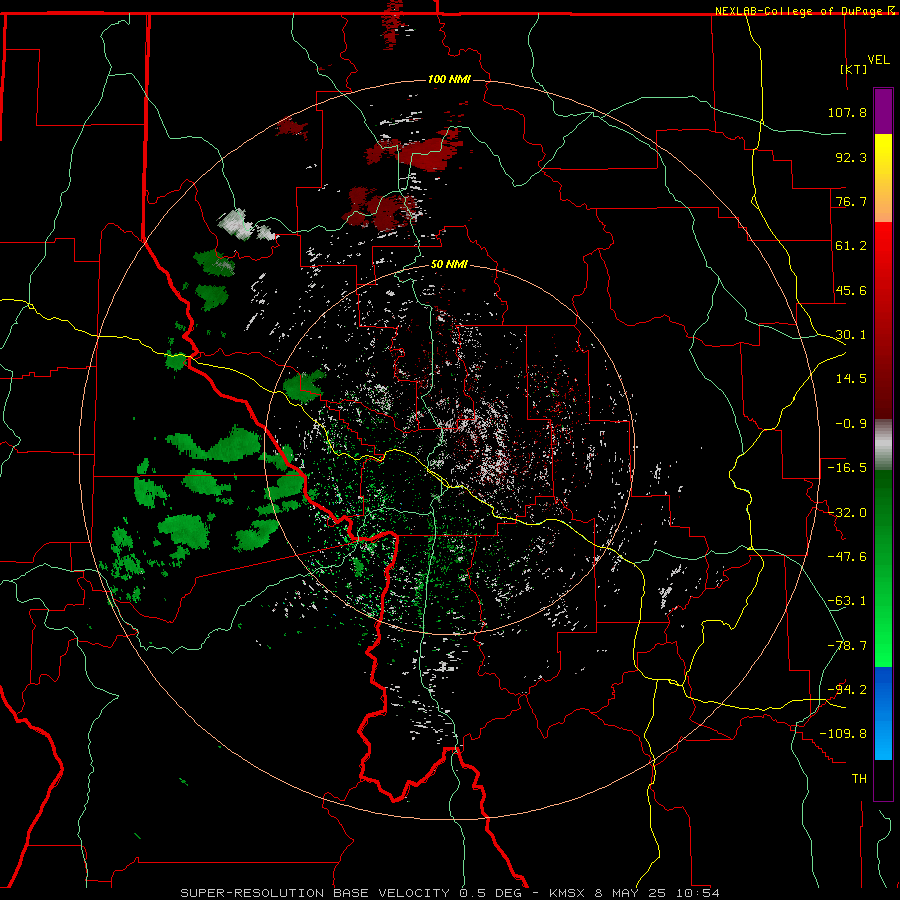Screen dimensions: 900x900
Task: Click the TH legend label
Action: [x=859, y=779]
